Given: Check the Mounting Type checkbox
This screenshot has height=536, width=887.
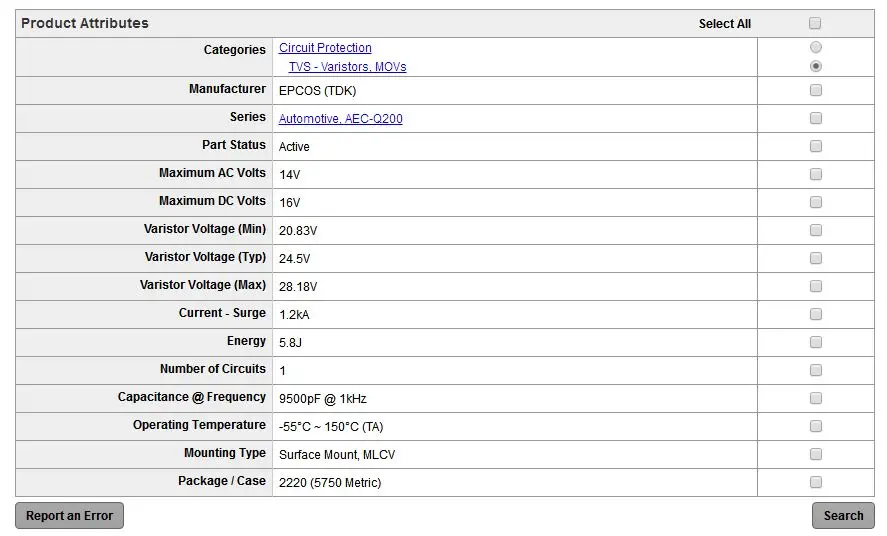Looking at the screenshot, I should 816,454.
